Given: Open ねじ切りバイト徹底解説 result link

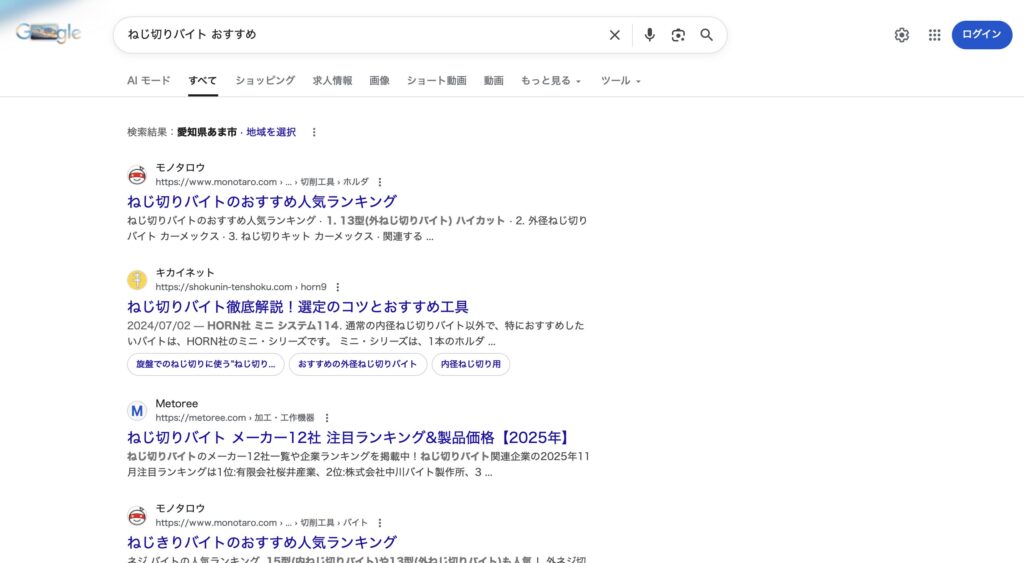Looking at the screenshot, I should pos(297,307).
